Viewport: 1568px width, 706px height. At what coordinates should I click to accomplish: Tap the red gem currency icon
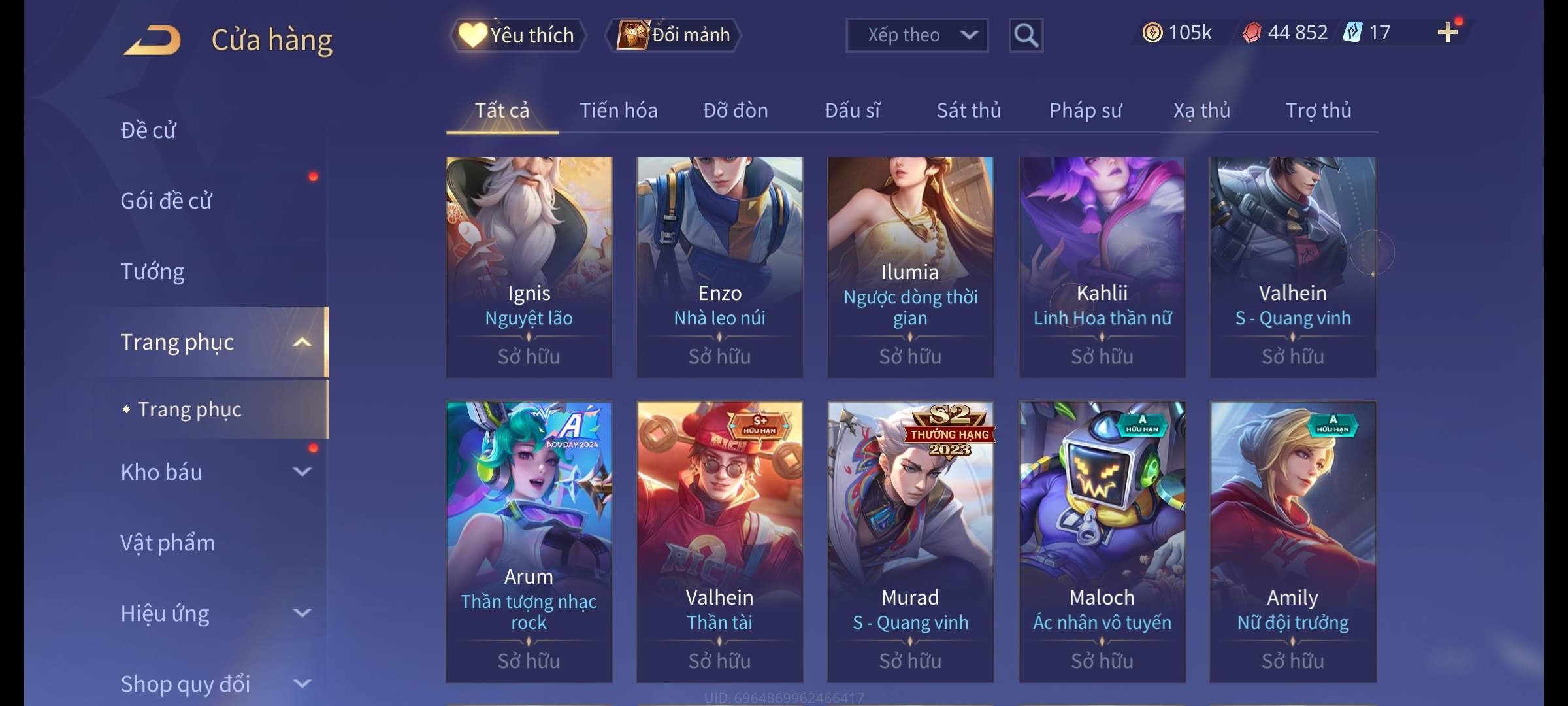coord(1251,32)
